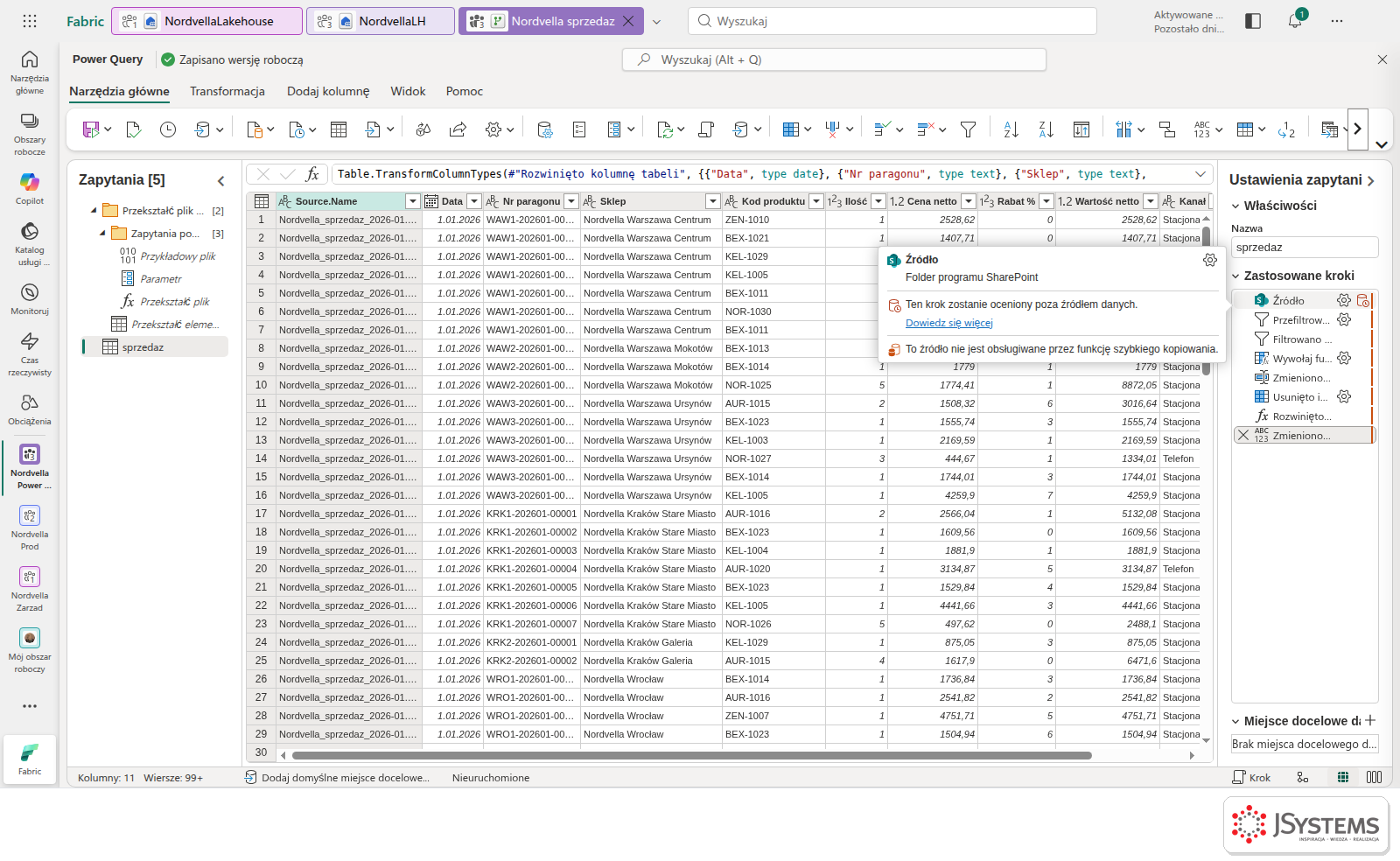Click the share/export arrow icon in ribbon

tap(458, 129)
